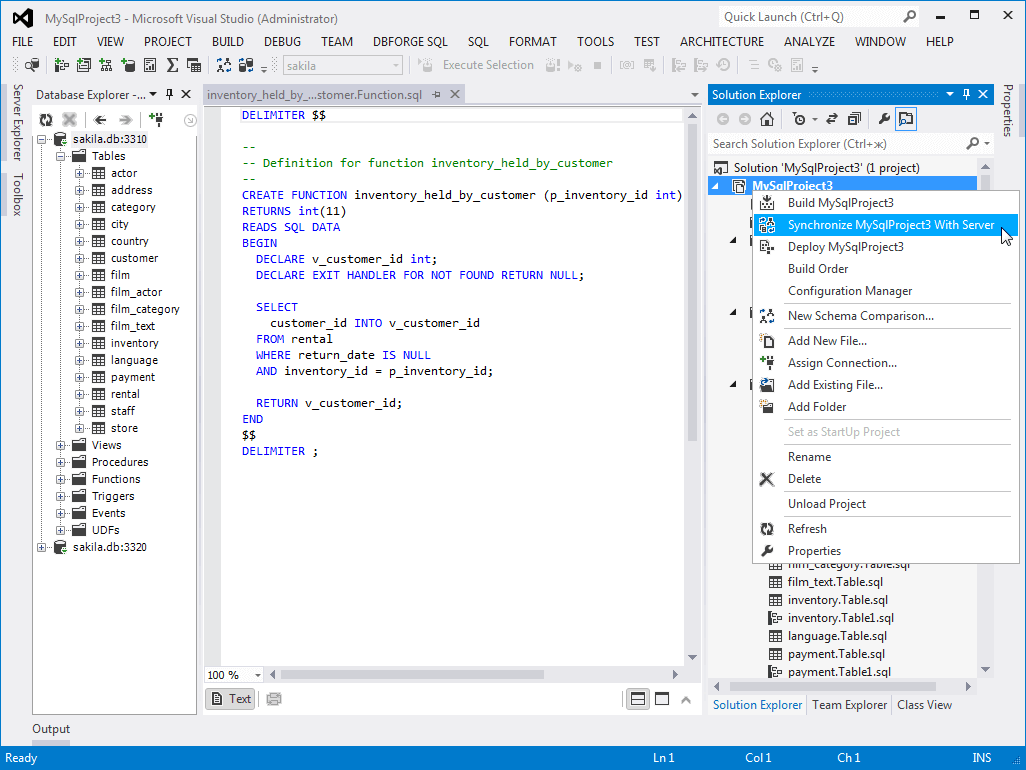Click the Collapse All icon in Solution Explorer

pyautogui.click(x=854, y=119)
